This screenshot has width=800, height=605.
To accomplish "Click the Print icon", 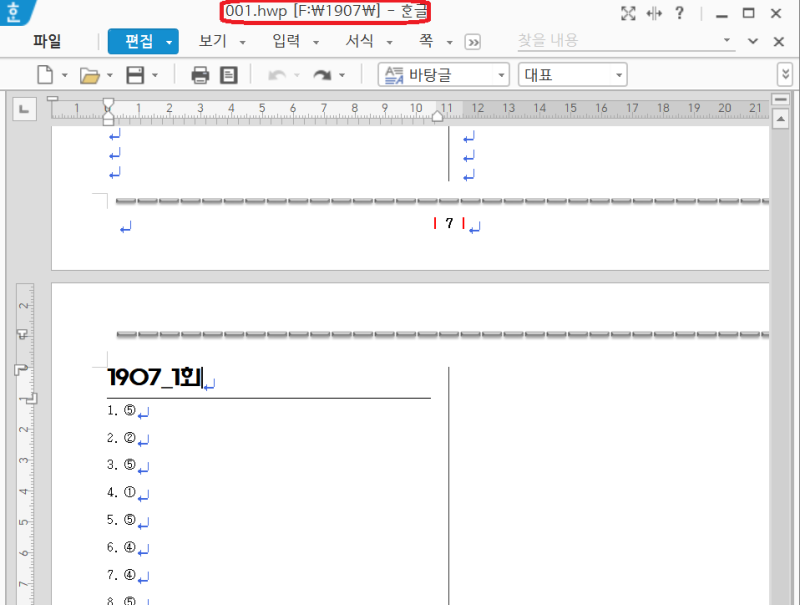I will (x=200, y=75).
